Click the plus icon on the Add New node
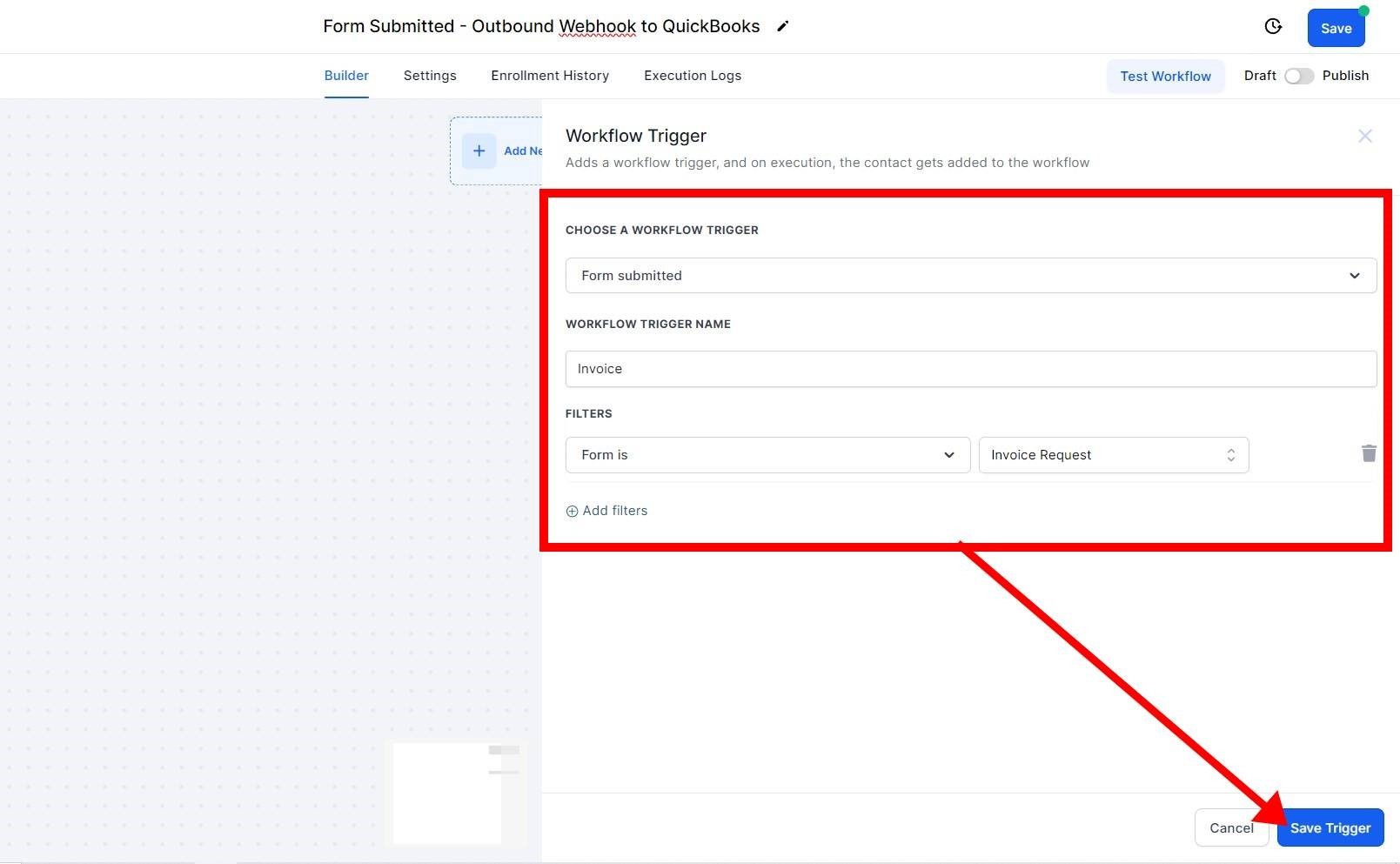This screenshot has width=1400, height=864. tap(479, 151)
